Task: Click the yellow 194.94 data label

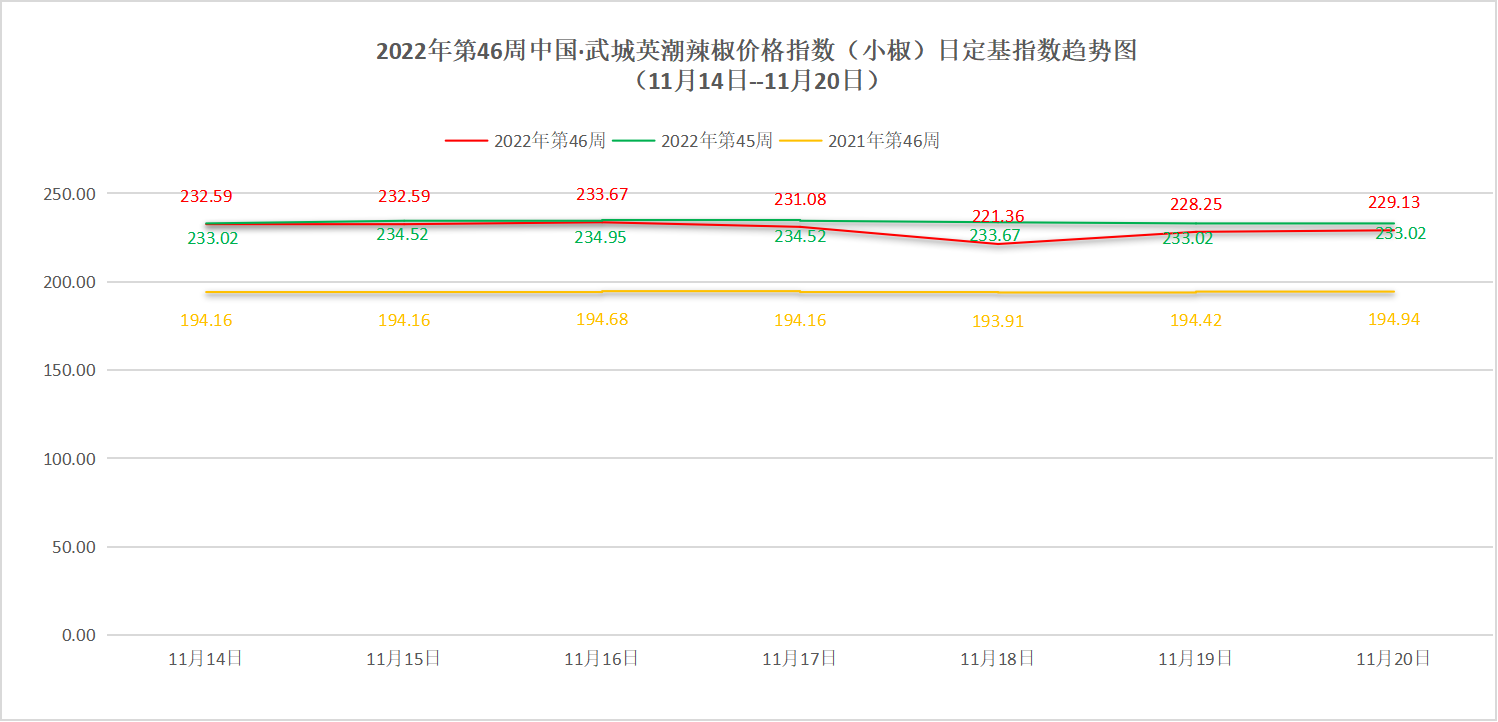Action: point(1394,320)
